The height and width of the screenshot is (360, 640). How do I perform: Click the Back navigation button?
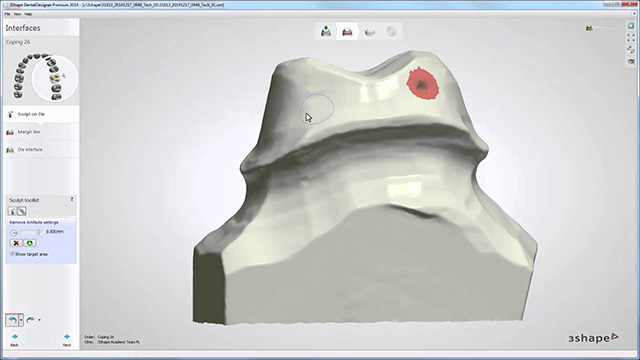(14, 340)
